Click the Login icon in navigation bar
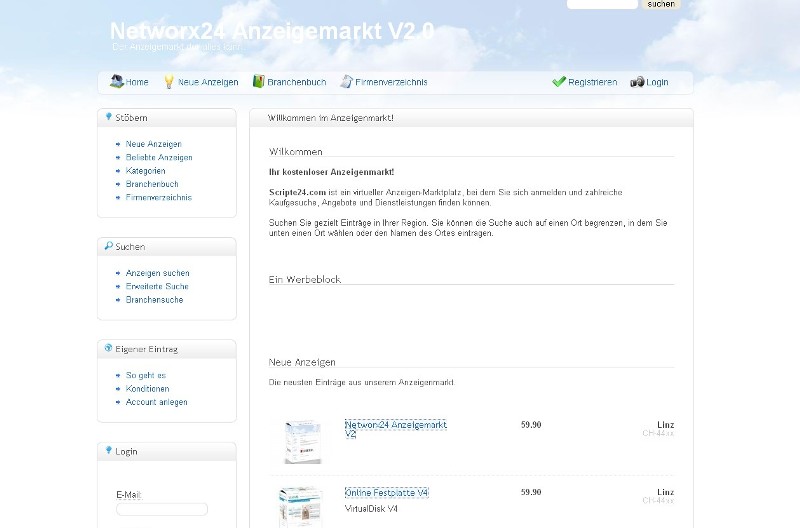 637,82
